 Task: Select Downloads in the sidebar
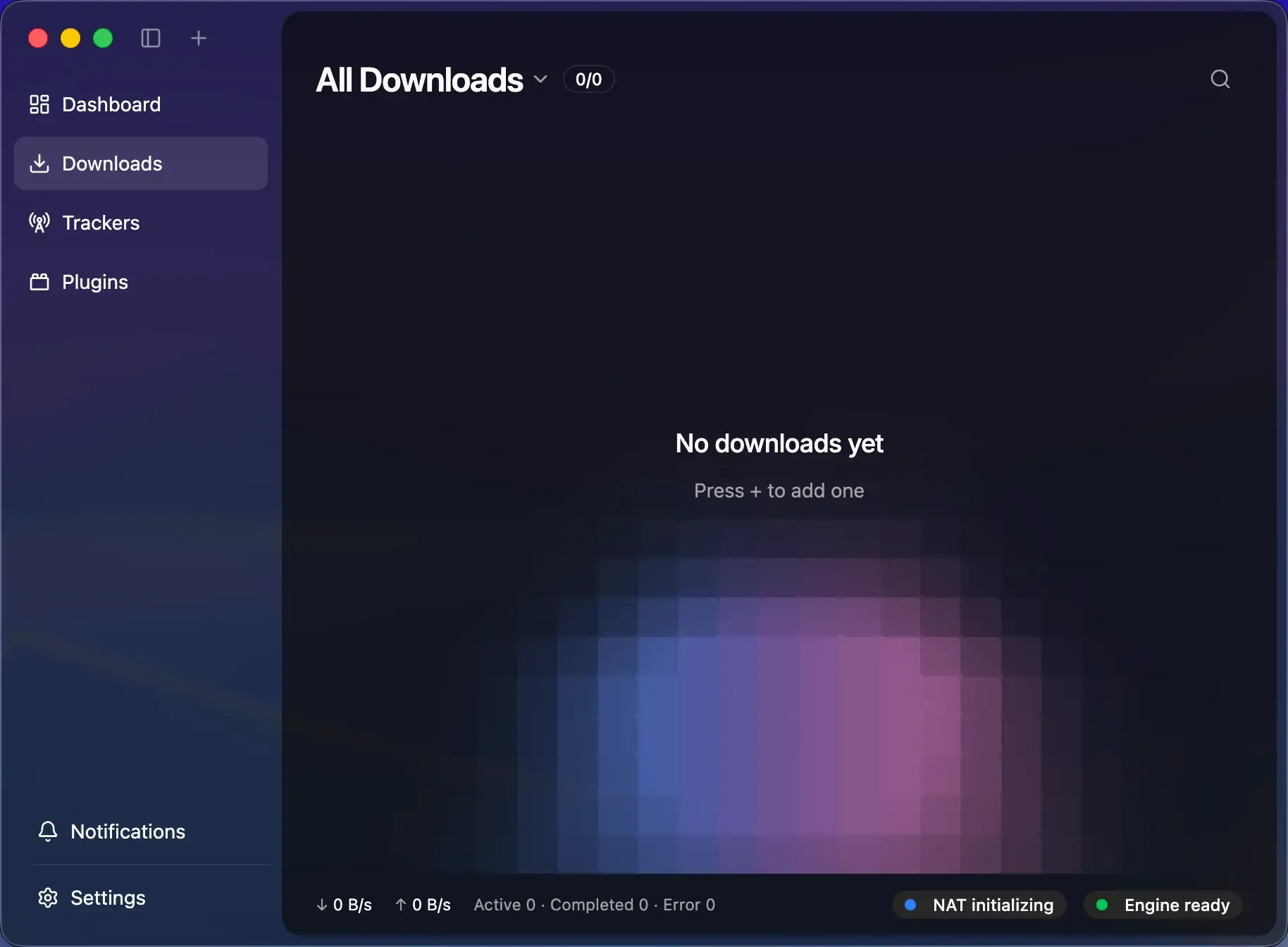pos(141,163)
